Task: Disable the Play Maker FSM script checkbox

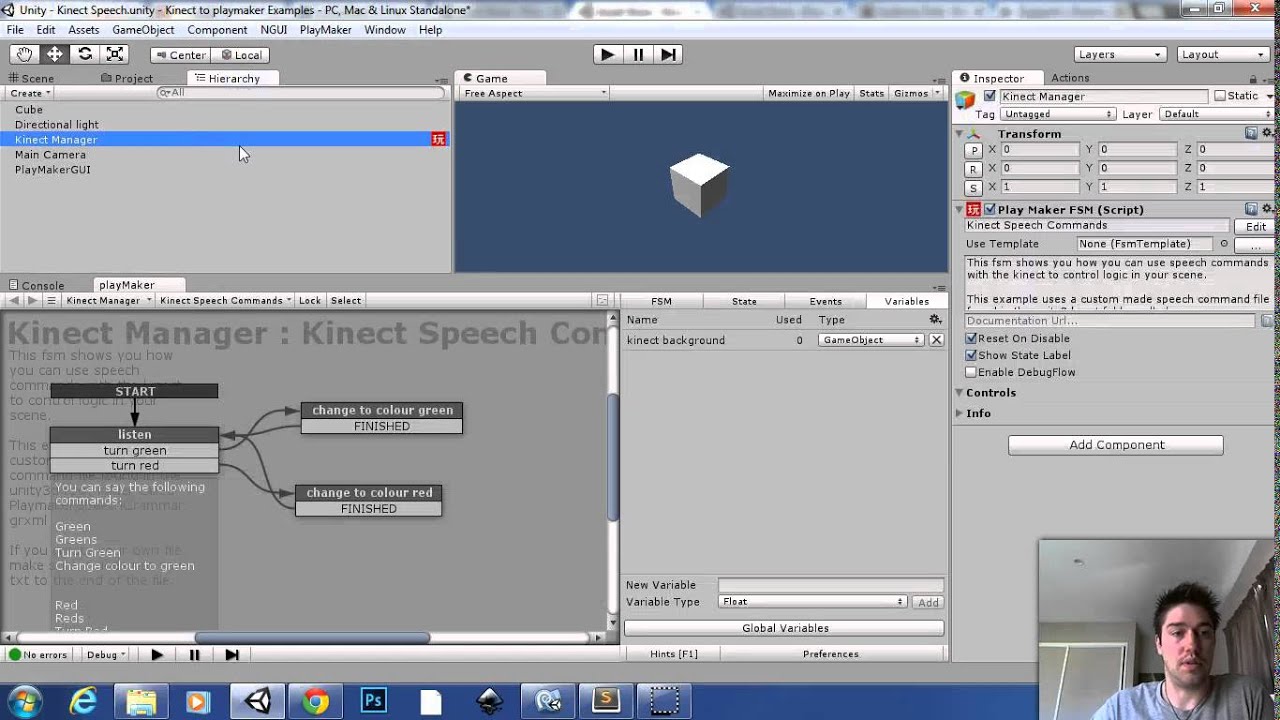Action: 990,209
